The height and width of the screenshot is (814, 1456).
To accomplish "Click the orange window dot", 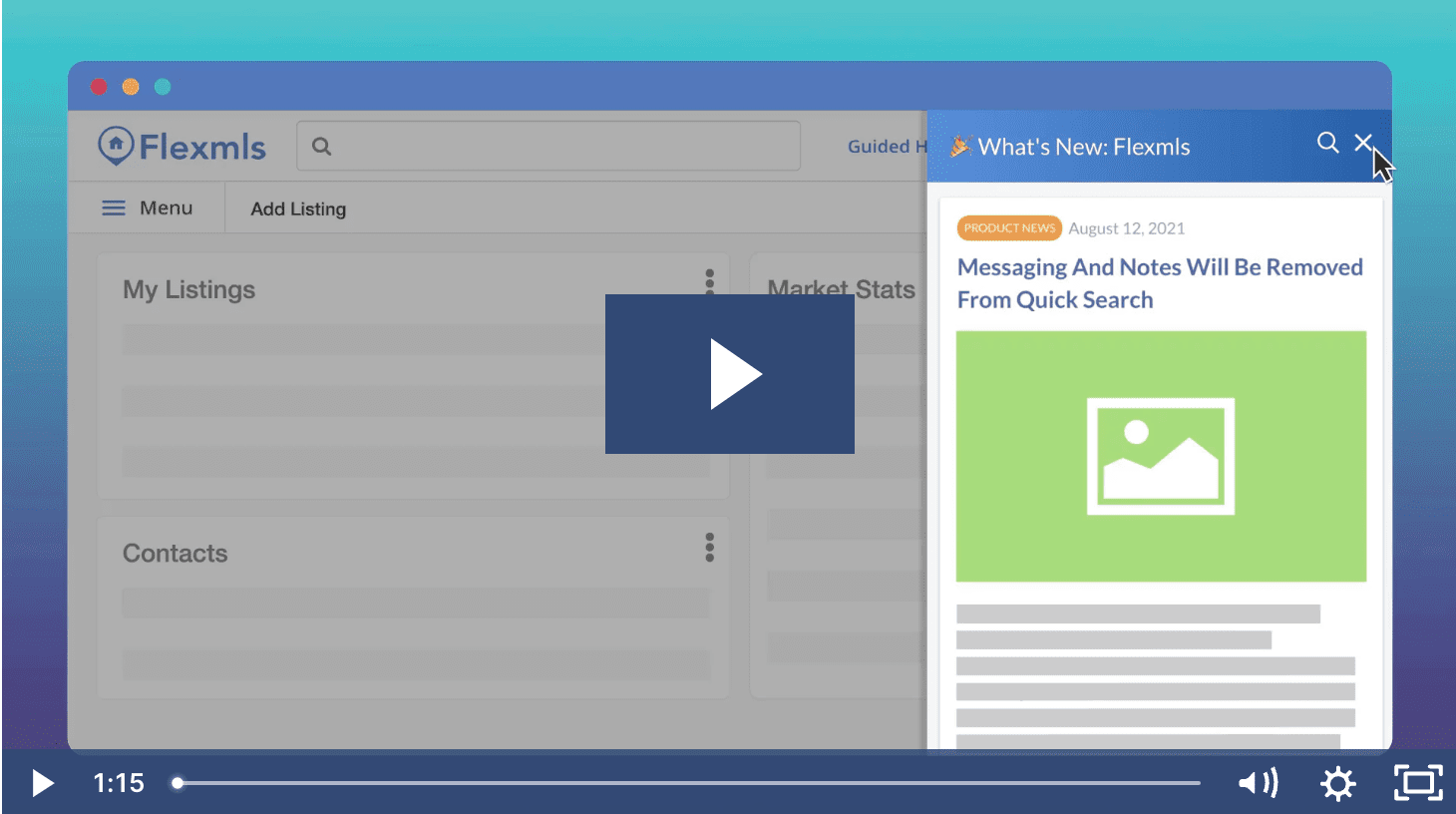I will pyautogui.click(x=131, y=87).
